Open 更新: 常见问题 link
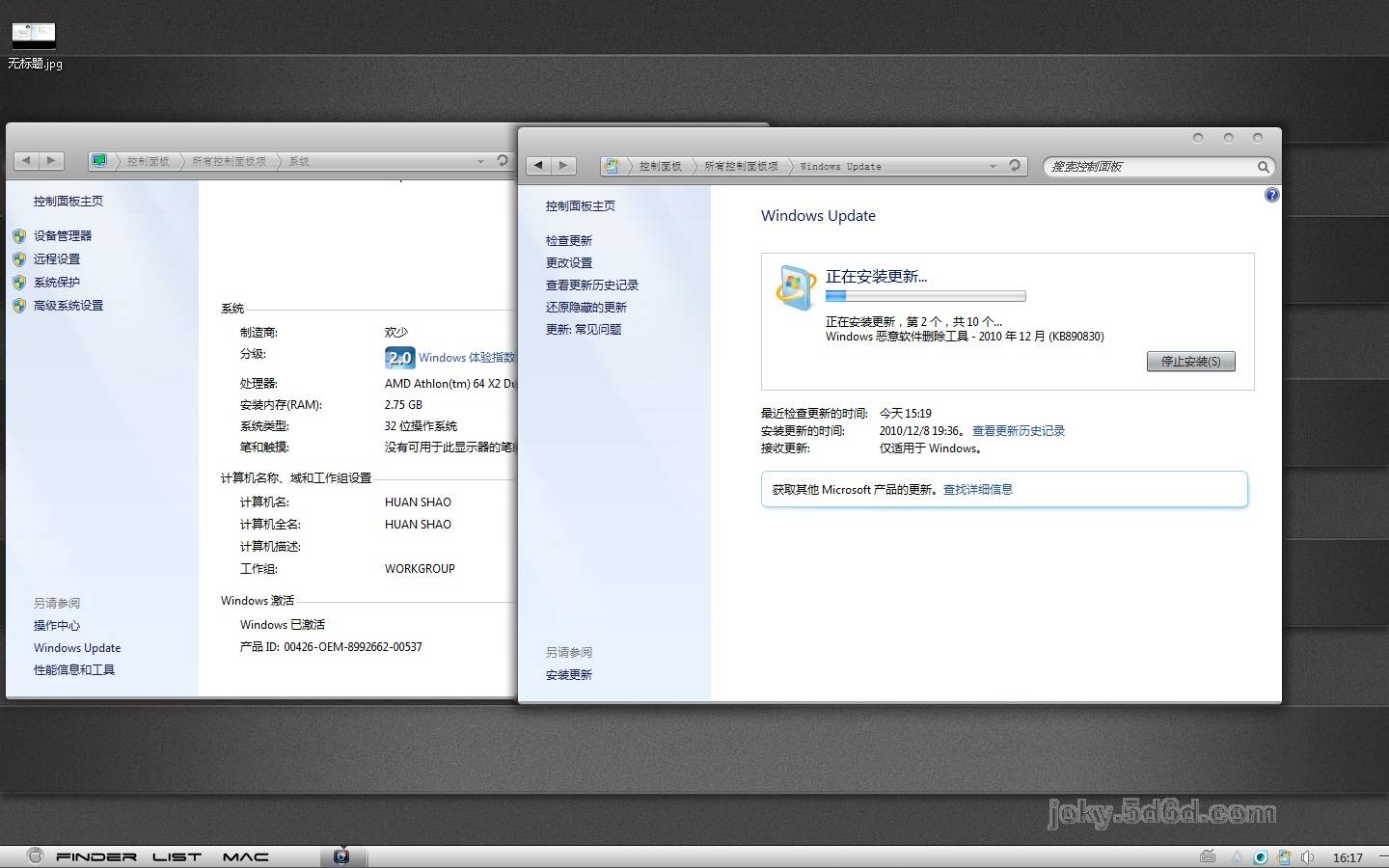Screen dimensions: 1389x868 (x=584, y=330)
